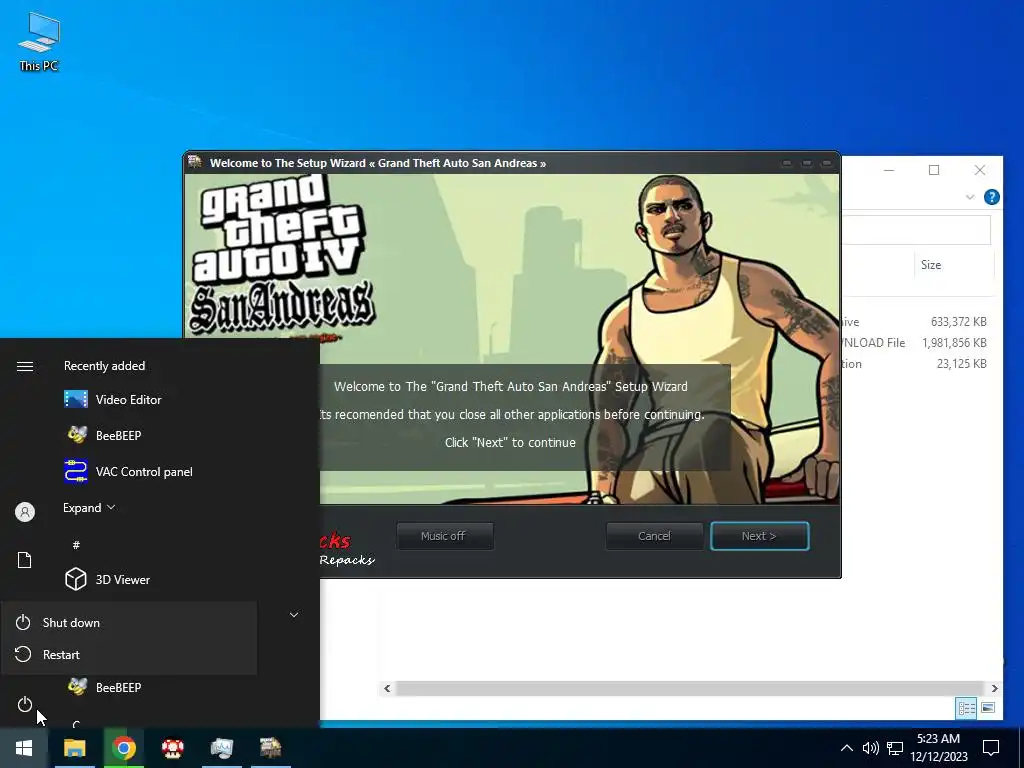Screen dimensions: 1024x768
Task: Switch Explorer to details view icon
Action: [x=967, y=708]
